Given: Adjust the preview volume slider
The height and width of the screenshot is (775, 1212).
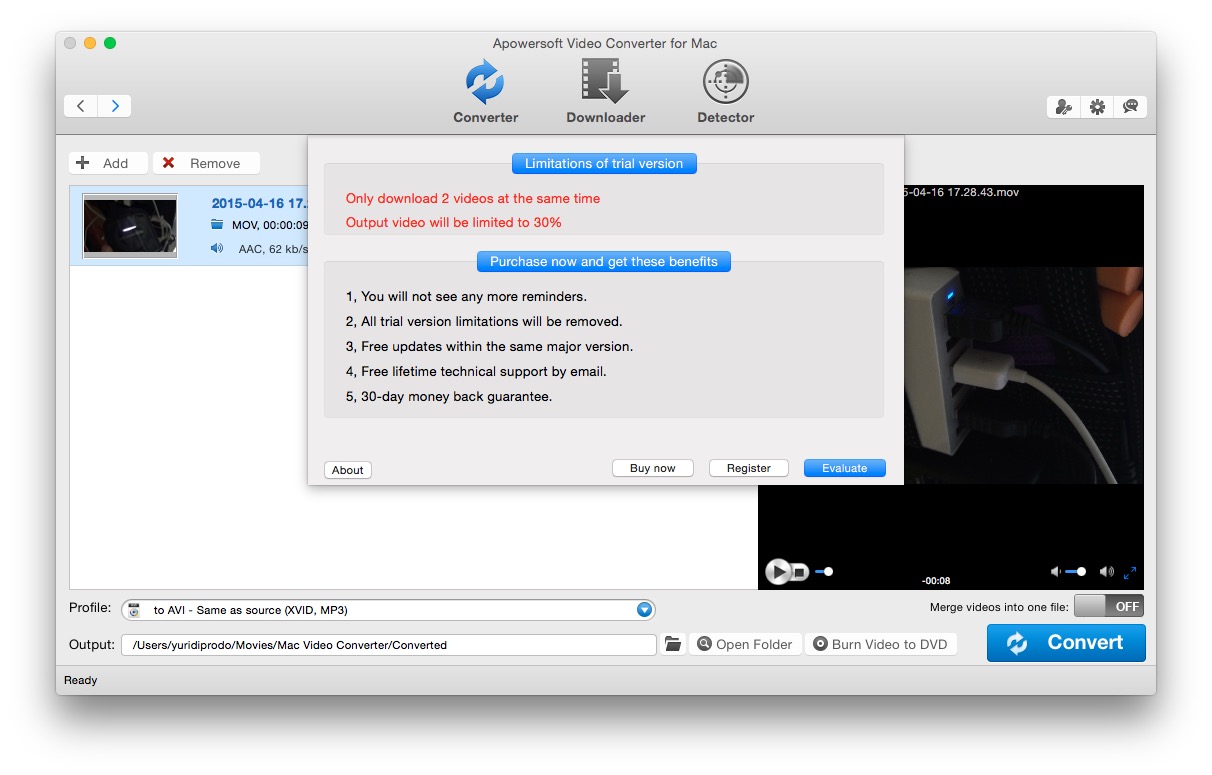Looking at the screenshot, I should (x=1076, y=572).
